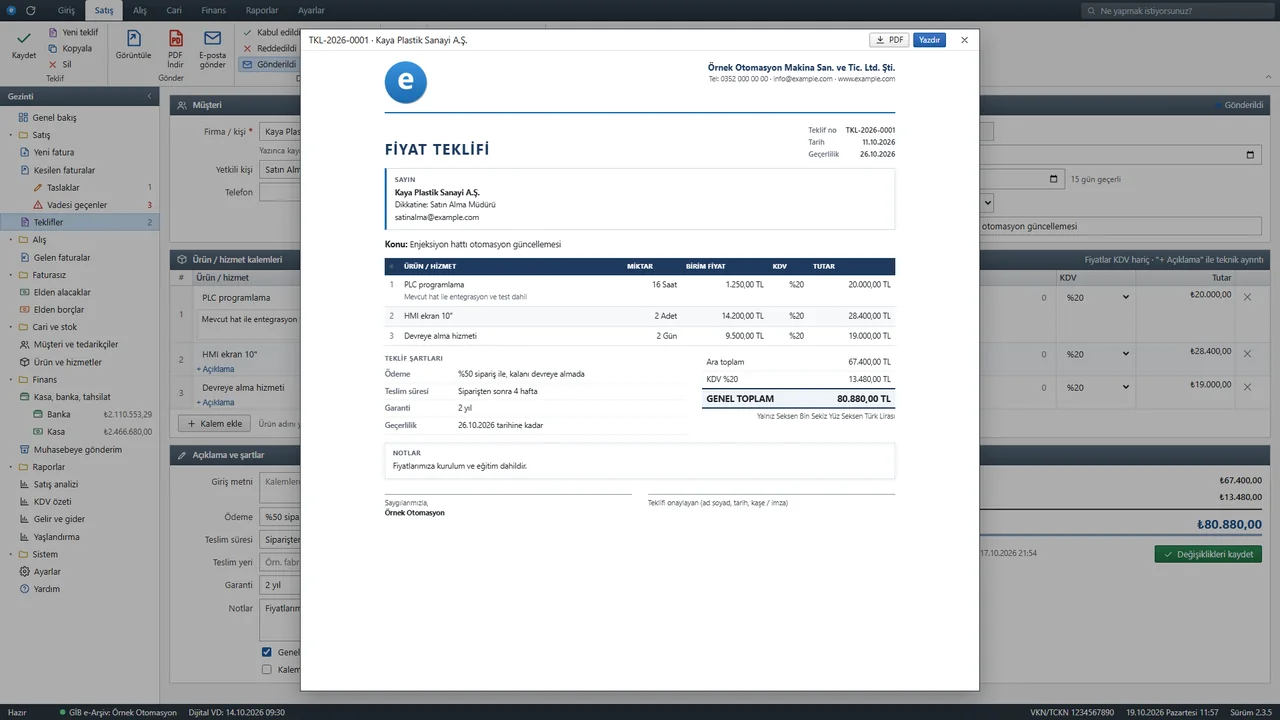Open Muhasebeye gönderim in sidebar
This screenshot has height=720, width=1280.
point(78,450)
